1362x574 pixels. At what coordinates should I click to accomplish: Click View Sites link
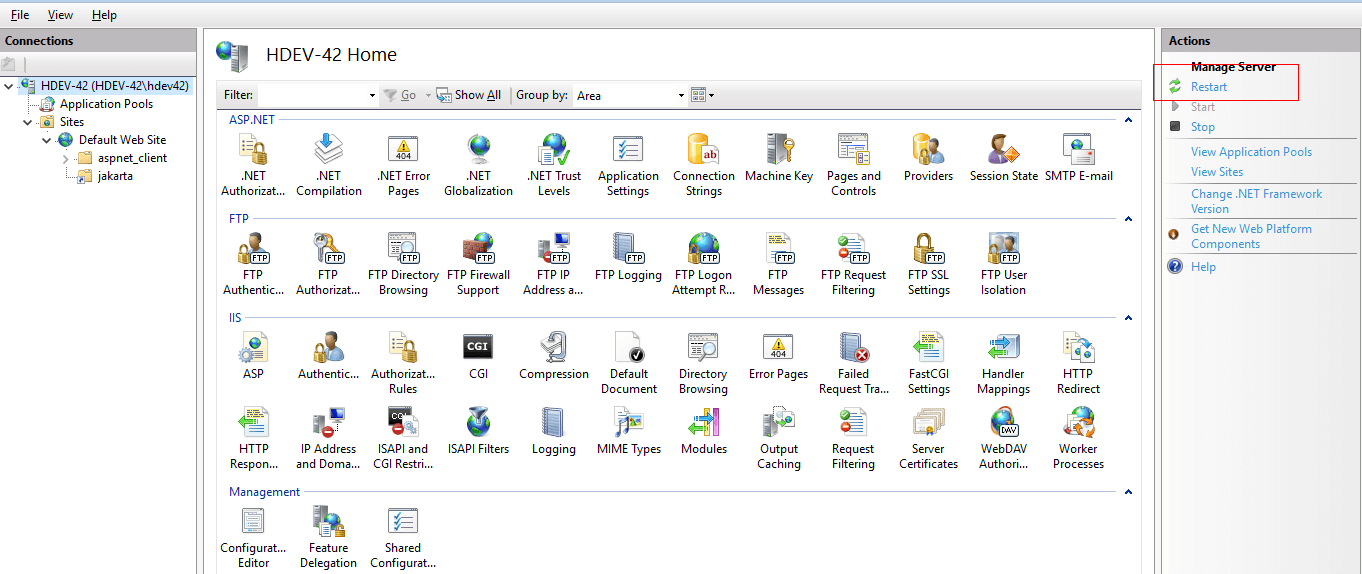tap(1217, 172)
